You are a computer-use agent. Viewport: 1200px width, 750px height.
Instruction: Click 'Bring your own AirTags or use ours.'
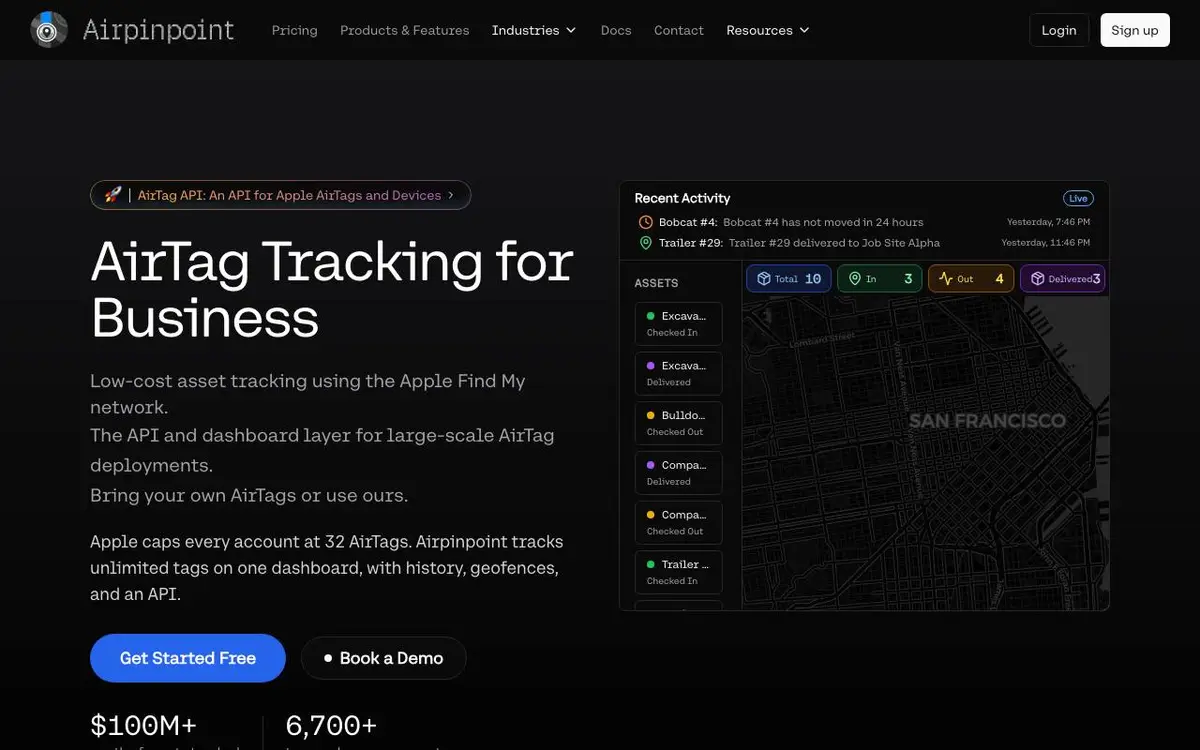tap(249, 495)
